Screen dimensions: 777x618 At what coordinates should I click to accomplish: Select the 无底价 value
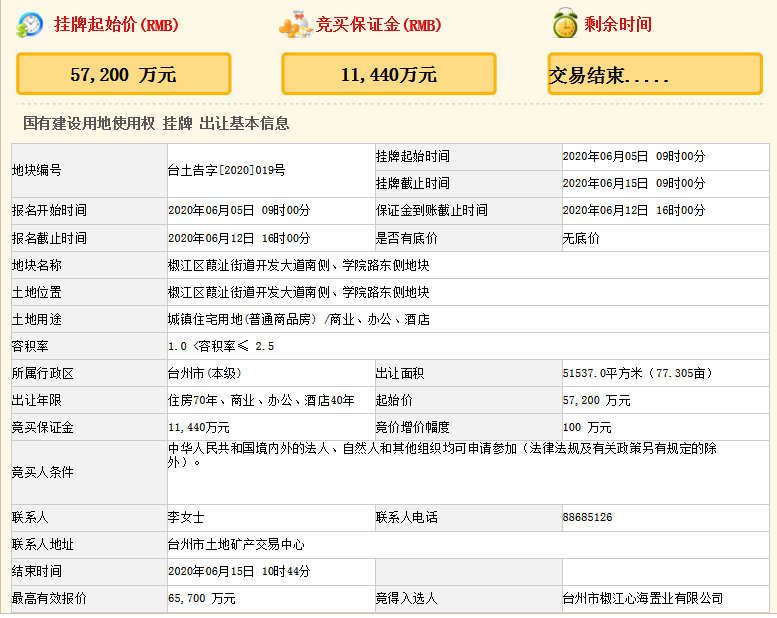581,238
